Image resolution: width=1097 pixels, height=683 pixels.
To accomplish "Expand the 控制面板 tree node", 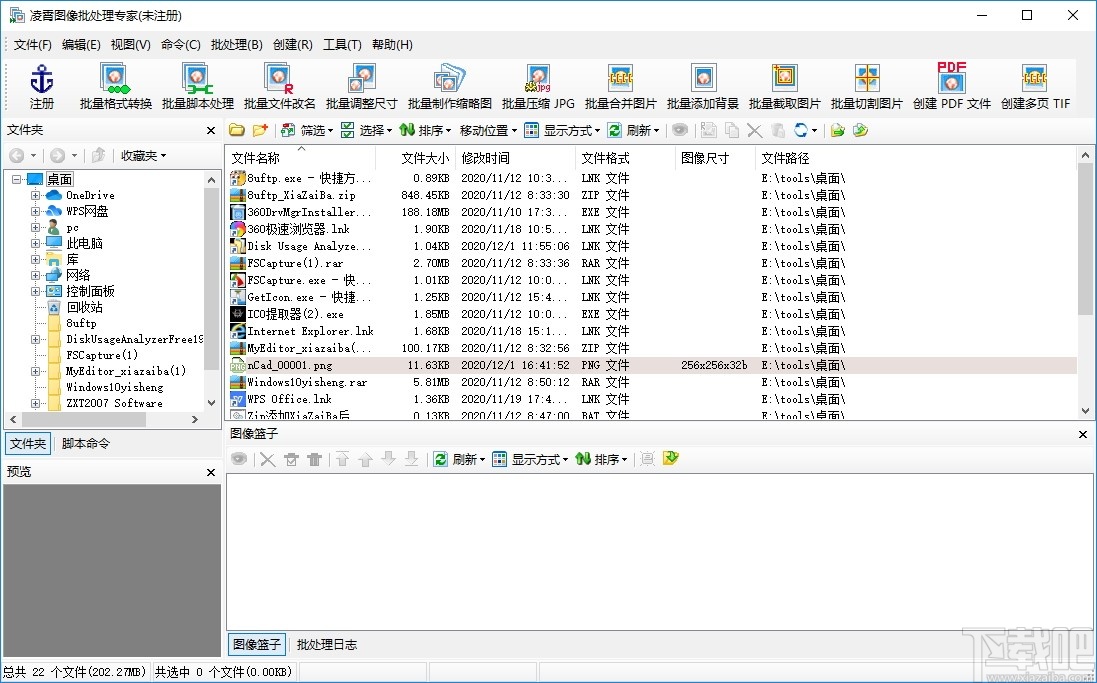I will (x=35, y=291).
